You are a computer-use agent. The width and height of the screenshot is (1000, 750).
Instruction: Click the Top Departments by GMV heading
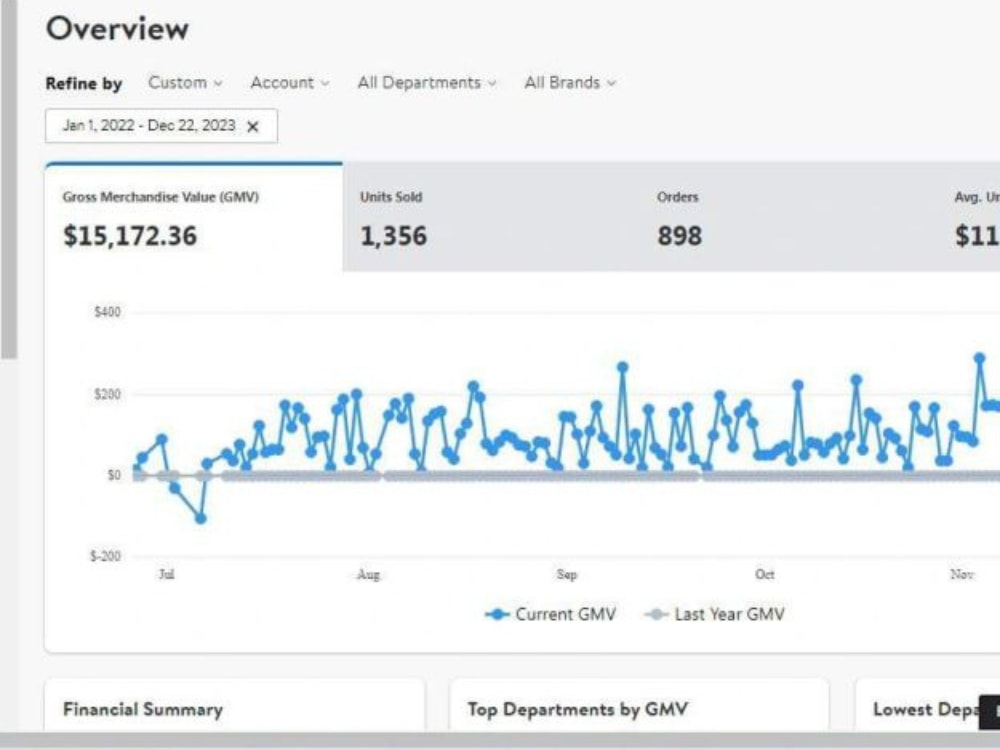click(x=578, y=709)
